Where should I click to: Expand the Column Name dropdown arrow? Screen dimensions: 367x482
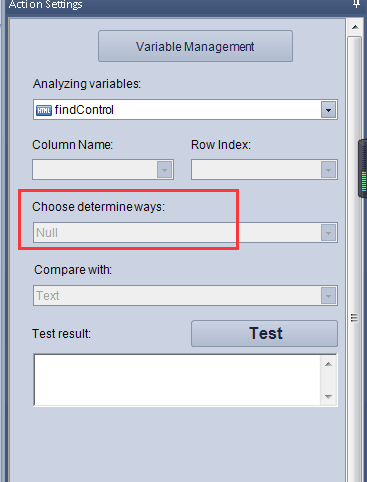click(x=164, y=170)
